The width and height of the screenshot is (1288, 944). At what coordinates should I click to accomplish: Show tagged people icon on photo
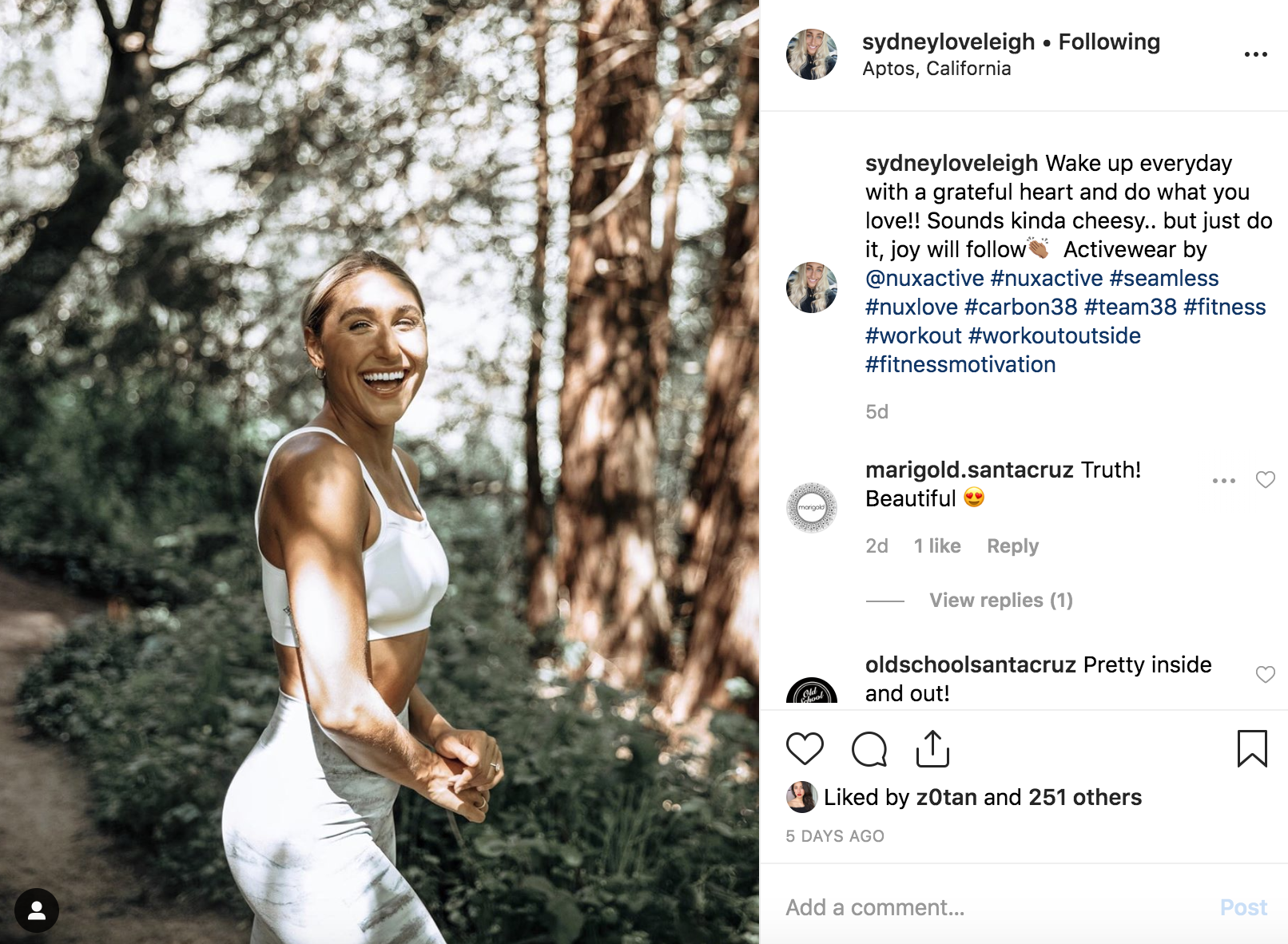coord(37,910)
